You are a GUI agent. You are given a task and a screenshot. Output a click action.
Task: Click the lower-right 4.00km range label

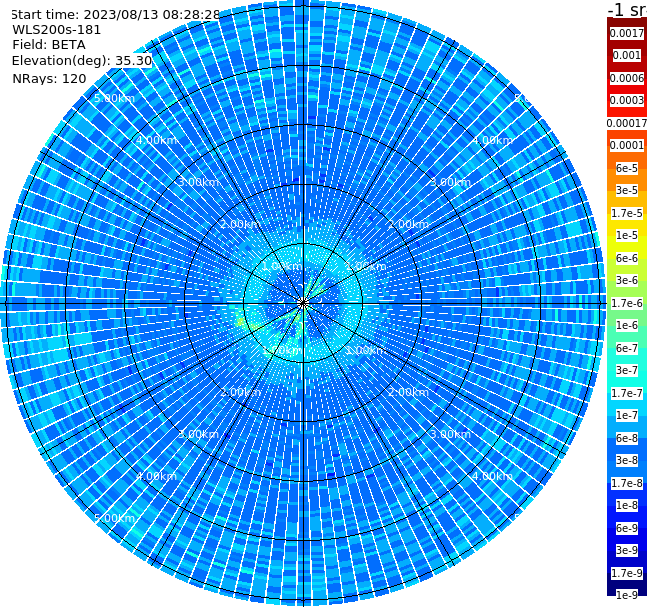point(492,476)
